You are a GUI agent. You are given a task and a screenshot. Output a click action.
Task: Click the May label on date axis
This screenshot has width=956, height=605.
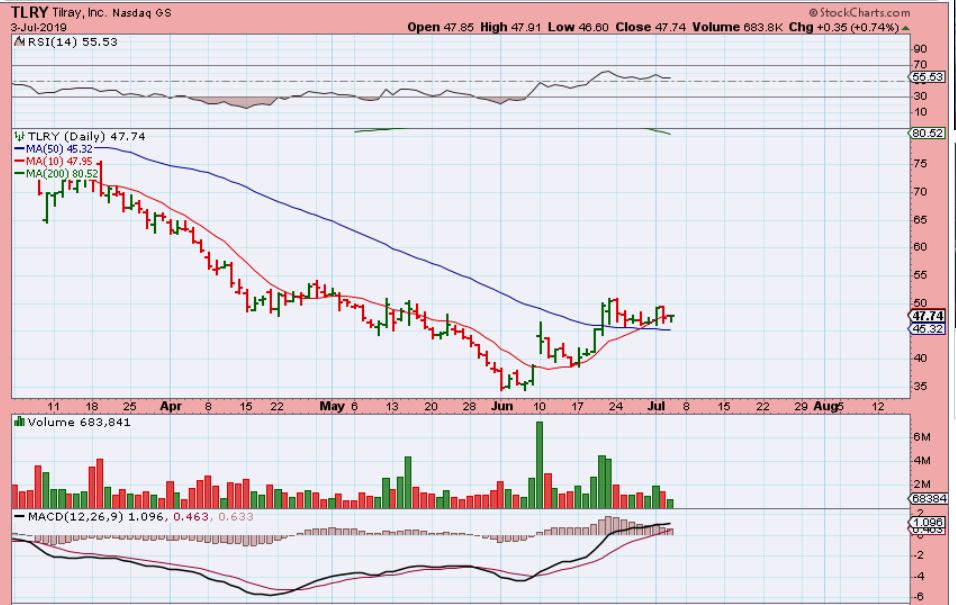tap(332, 406)
